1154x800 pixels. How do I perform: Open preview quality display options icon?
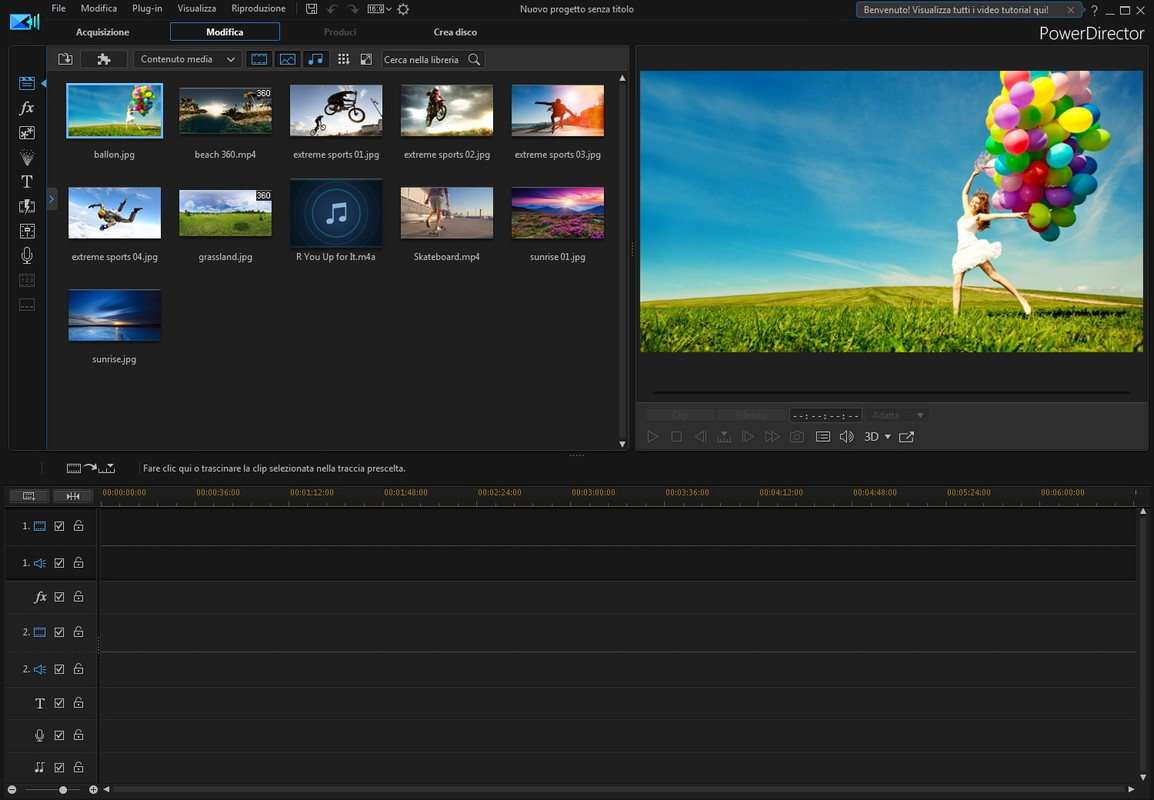(x=823, y=437)
